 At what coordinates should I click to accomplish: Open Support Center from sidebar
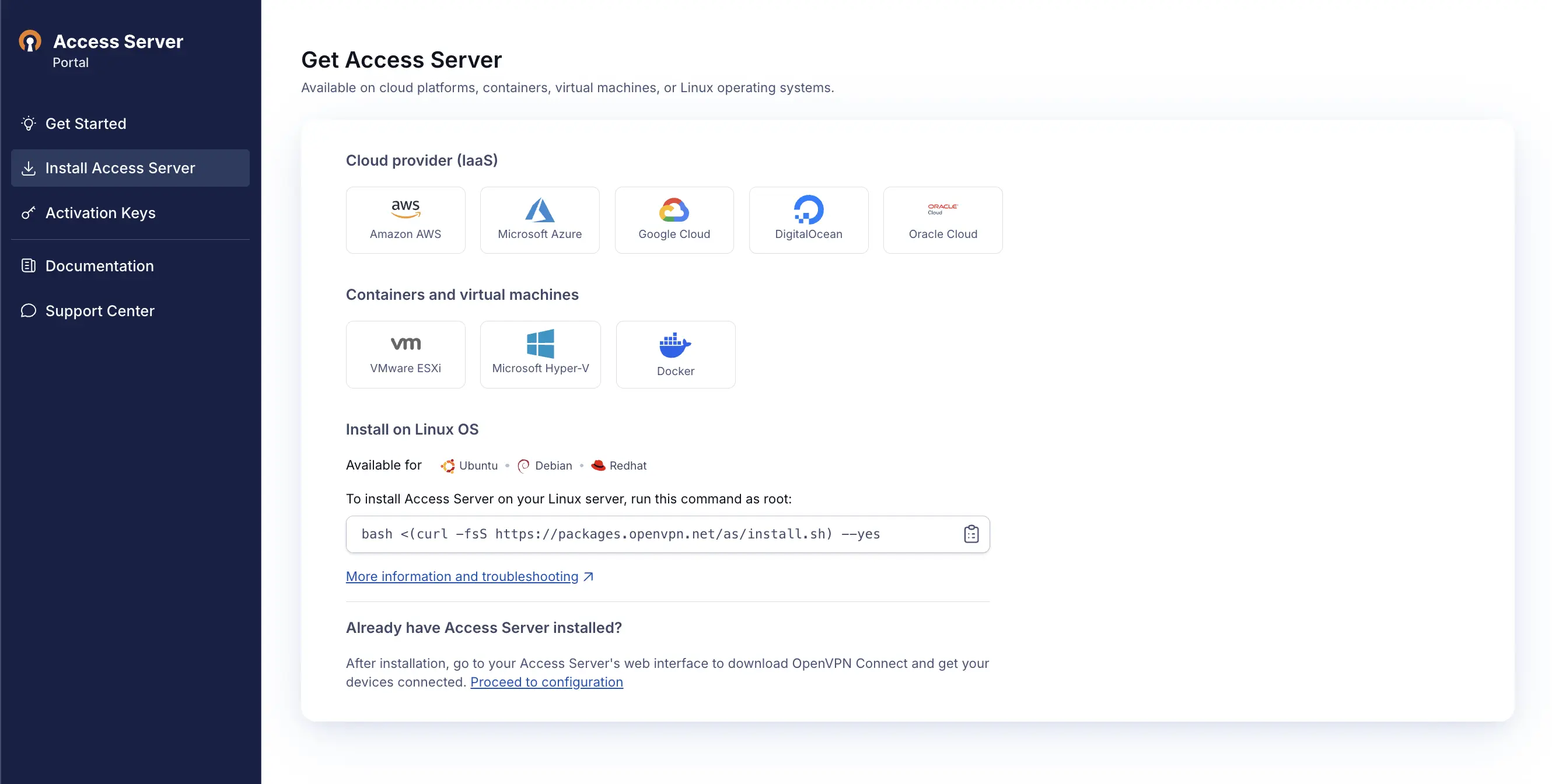click(99, 311)
